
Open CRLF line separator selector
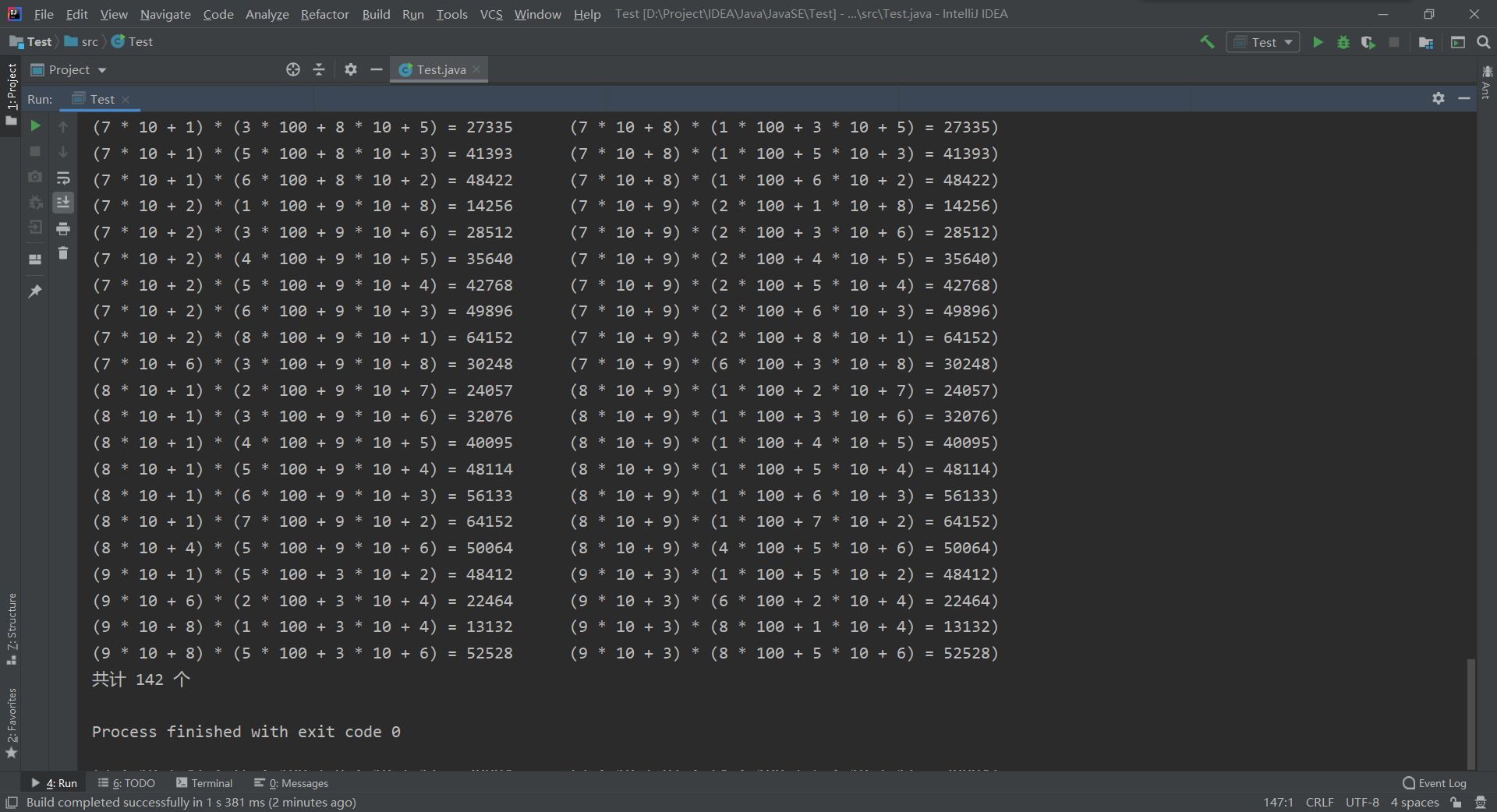[x=1319, y=802]
